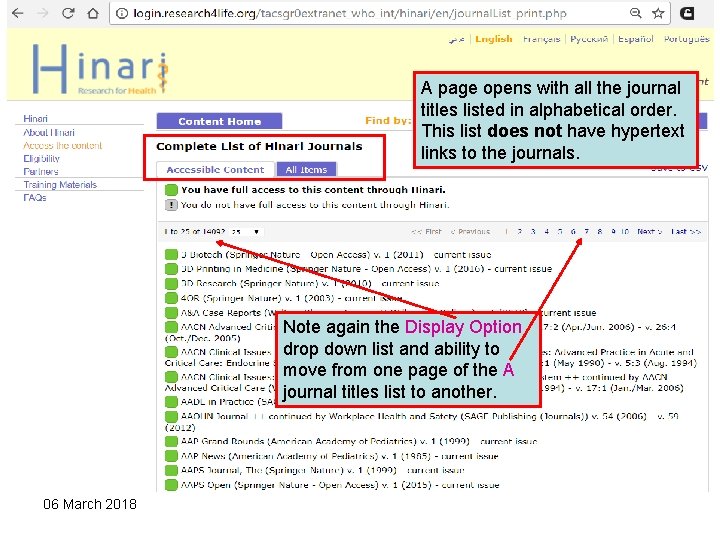The image size is (720, 540).
Task: Open Partners sidebar link
Action: click(x=41, y=171)
